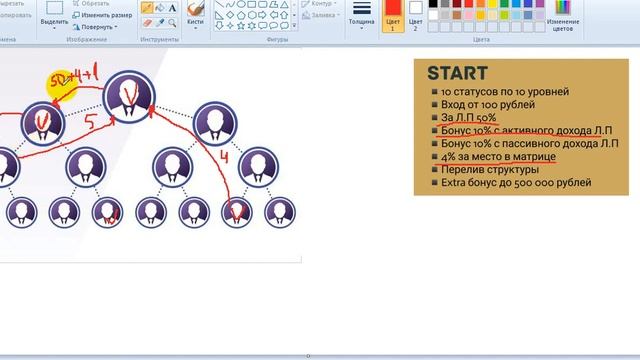This screenshot has width=640, height=360.
Task: Pick the green color swatch
Action: [x=504, y=4]
